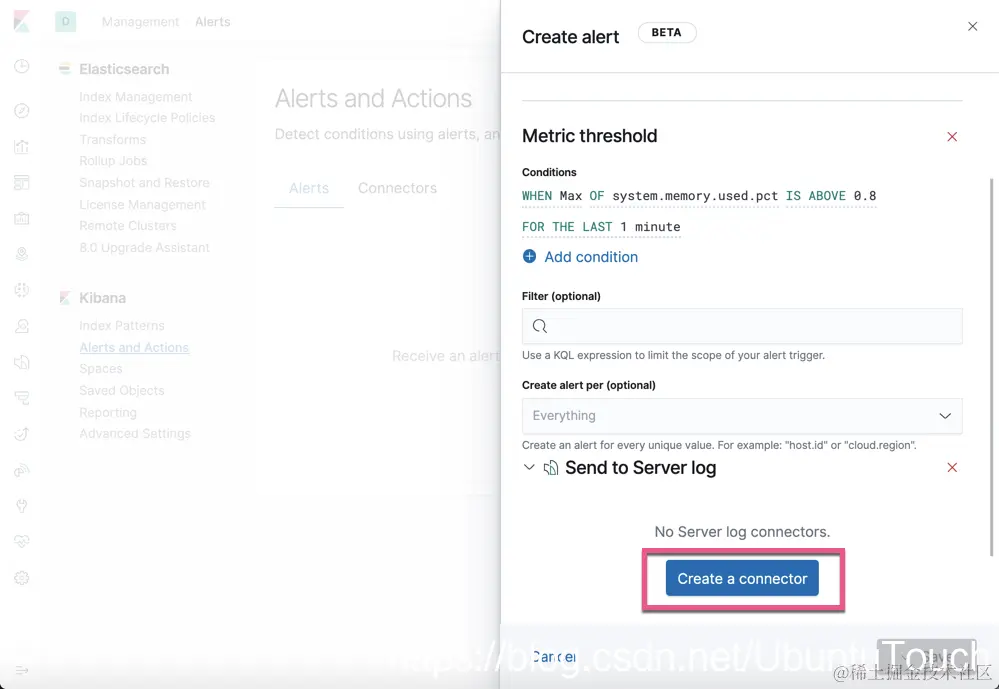Viewport: 999px width, 689px height.
Task: Focus the Filter KQL input field
Action: tap(742, 326)
